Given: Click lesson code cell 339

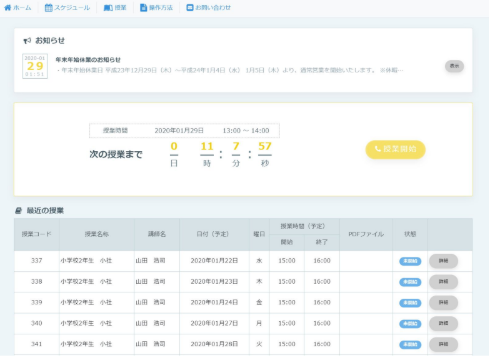Looking at the screenshot, I should click(x=37, y=302).
